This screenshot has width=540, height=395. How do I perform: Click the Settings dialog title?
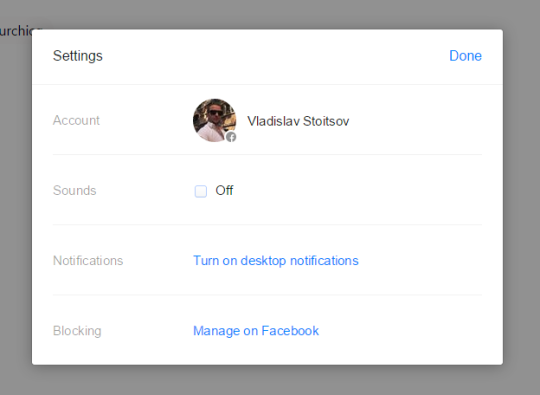click(x=78, y=56)
